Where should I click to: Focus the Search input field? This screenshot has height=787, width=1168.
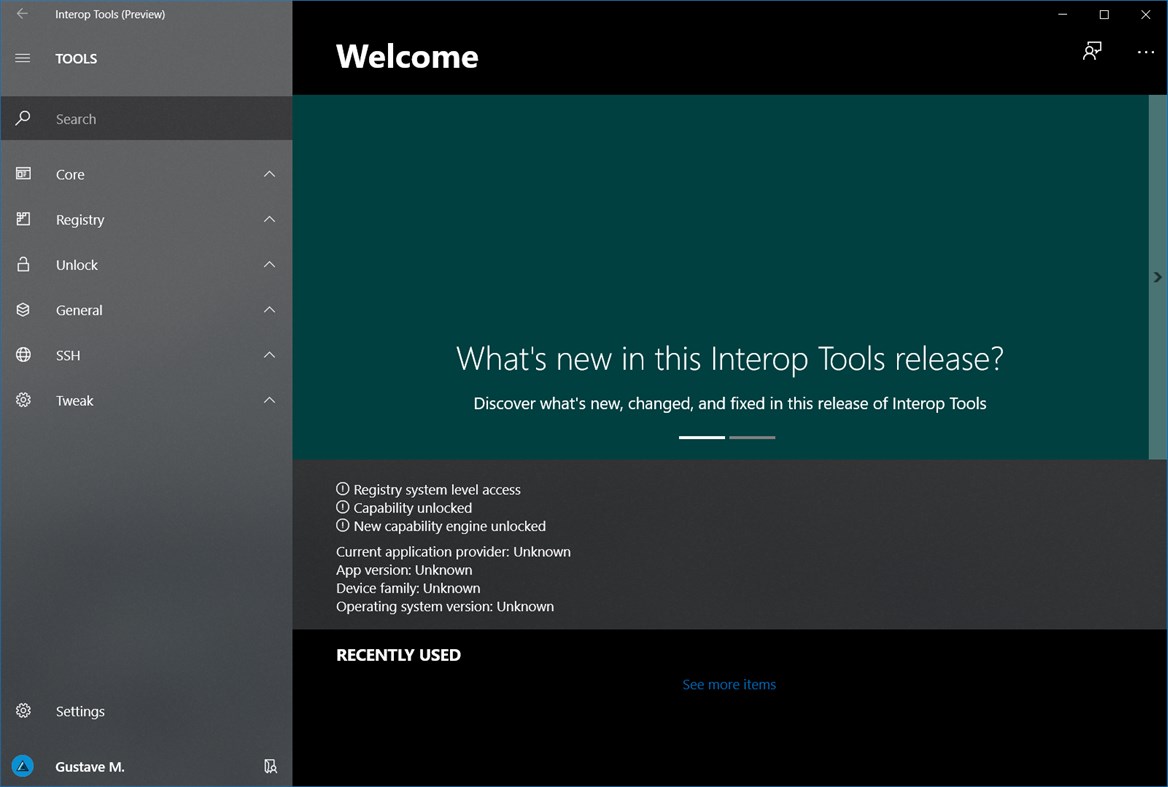coord(146,118)
